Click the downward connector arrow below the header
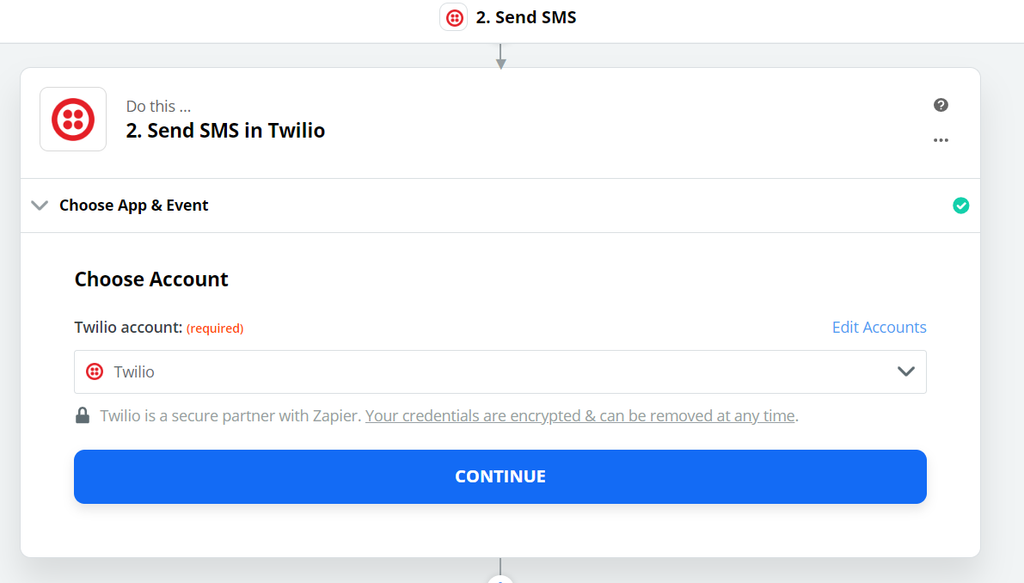 tap(500, 55)
